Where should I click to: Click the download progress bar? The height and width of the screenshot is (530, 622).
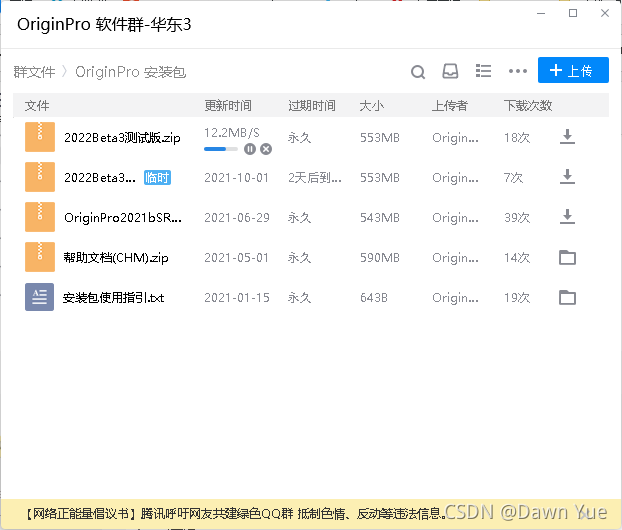click(221, 149)
